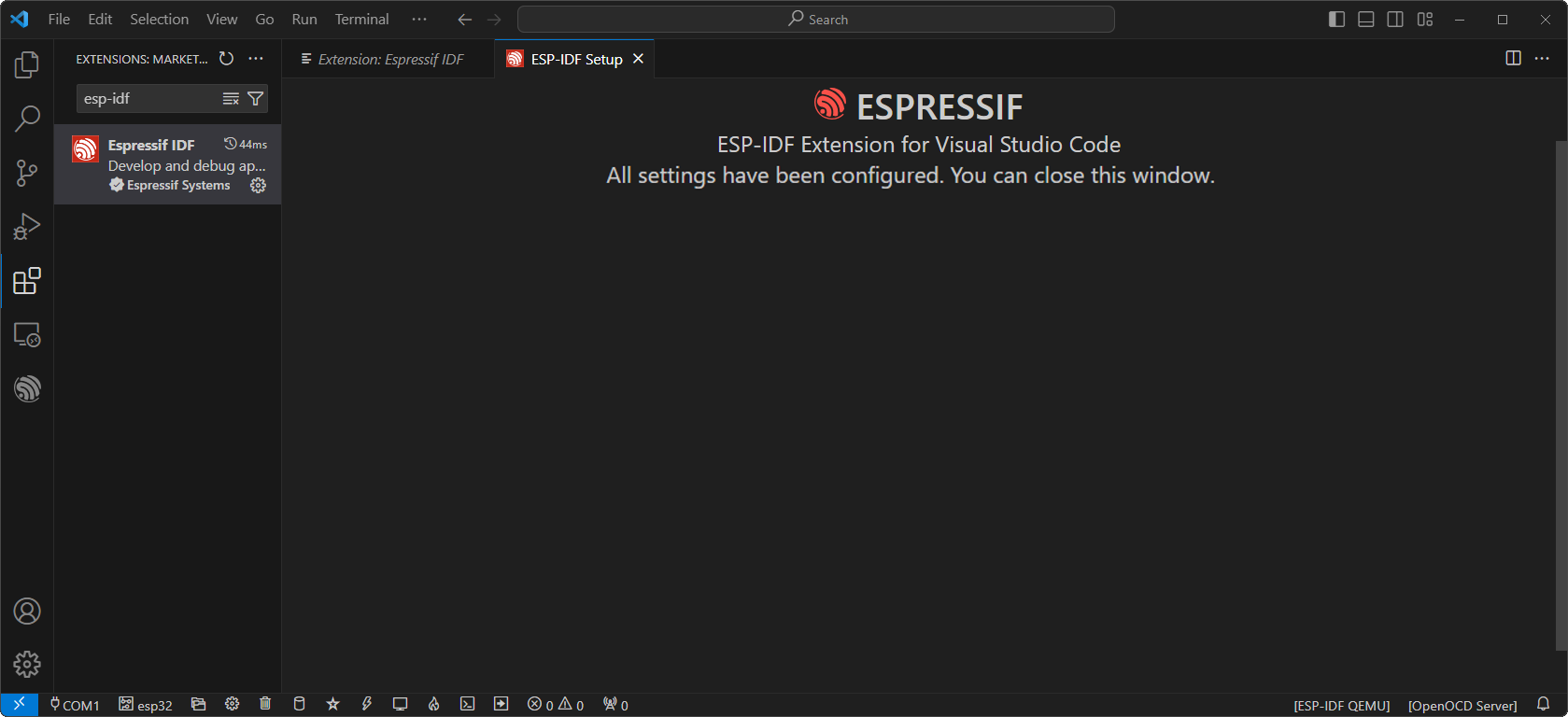The image size is (1568, 717).
Task: Clear the extensions search results
Action: pos(231,99)
